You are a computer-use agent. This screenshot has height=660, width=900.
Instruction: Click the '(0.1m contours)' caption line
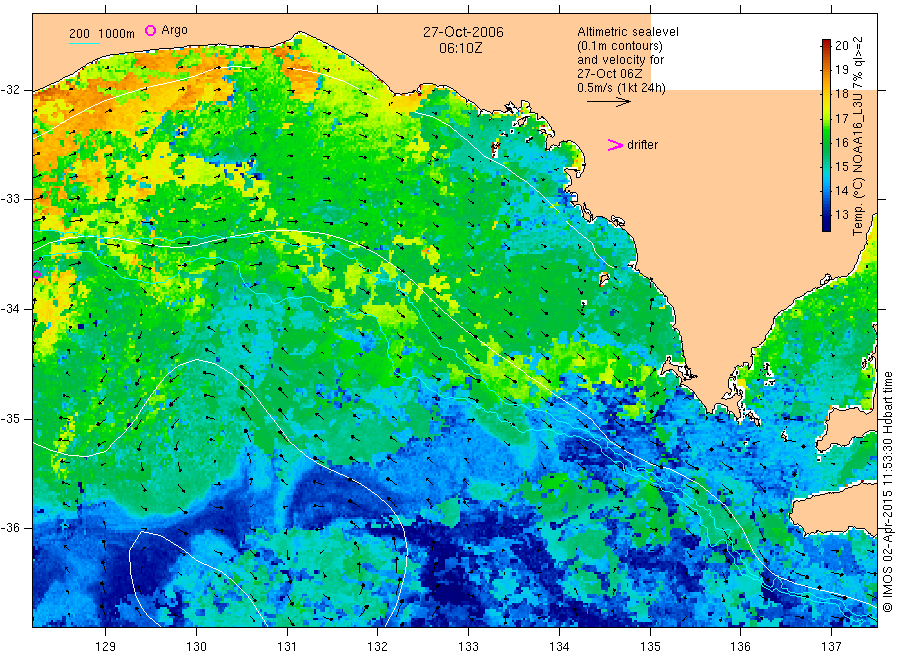point(620,46)
